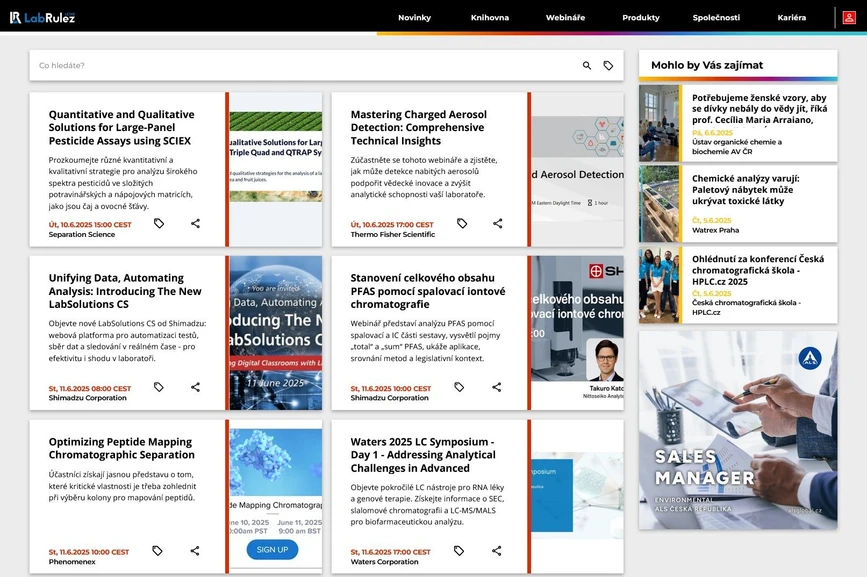The image size is (867, 577).
Task: Open the LabRulez home logo
Action: (42, 18)
